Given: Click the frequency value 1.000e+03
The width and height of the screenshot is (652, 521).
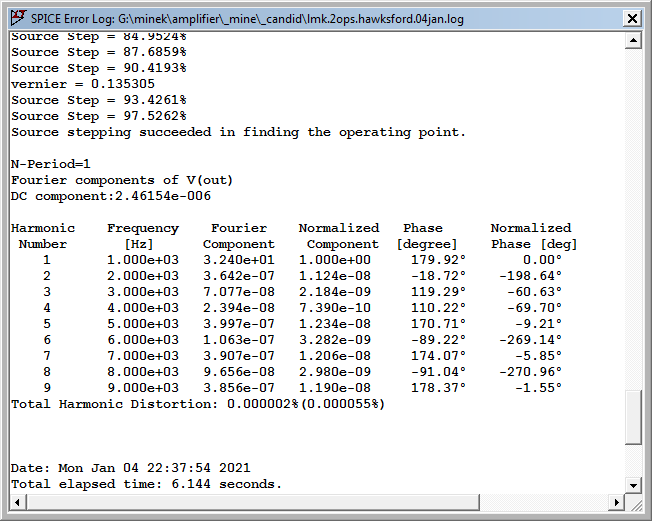Looking at the screenshot, I should [x=143, y=260].
